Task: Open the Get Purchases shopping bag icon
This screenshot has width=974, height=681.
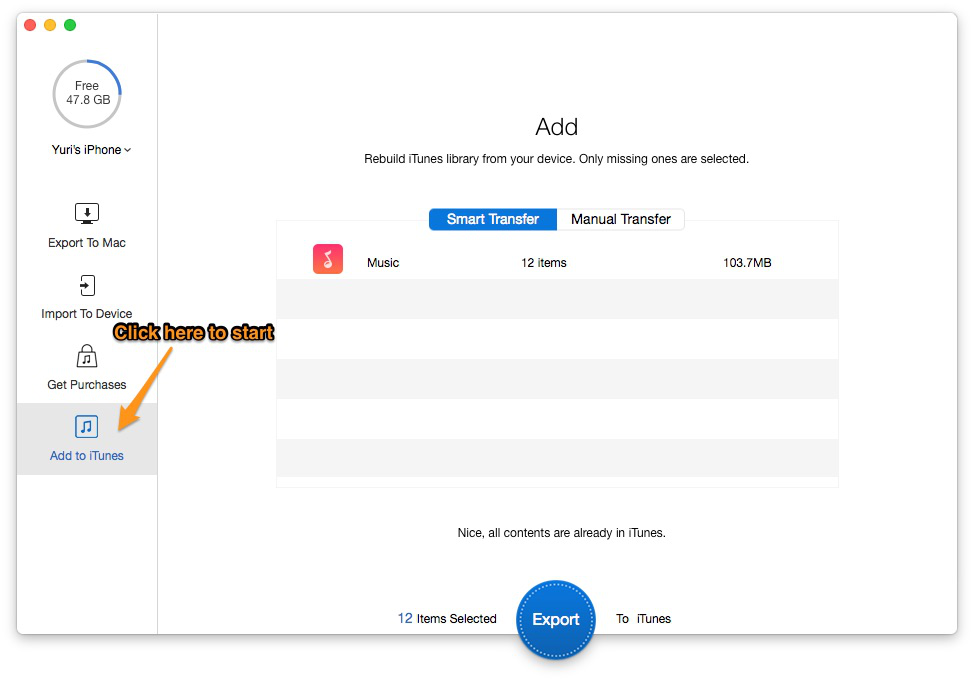Action: click(x=87, y=357)
